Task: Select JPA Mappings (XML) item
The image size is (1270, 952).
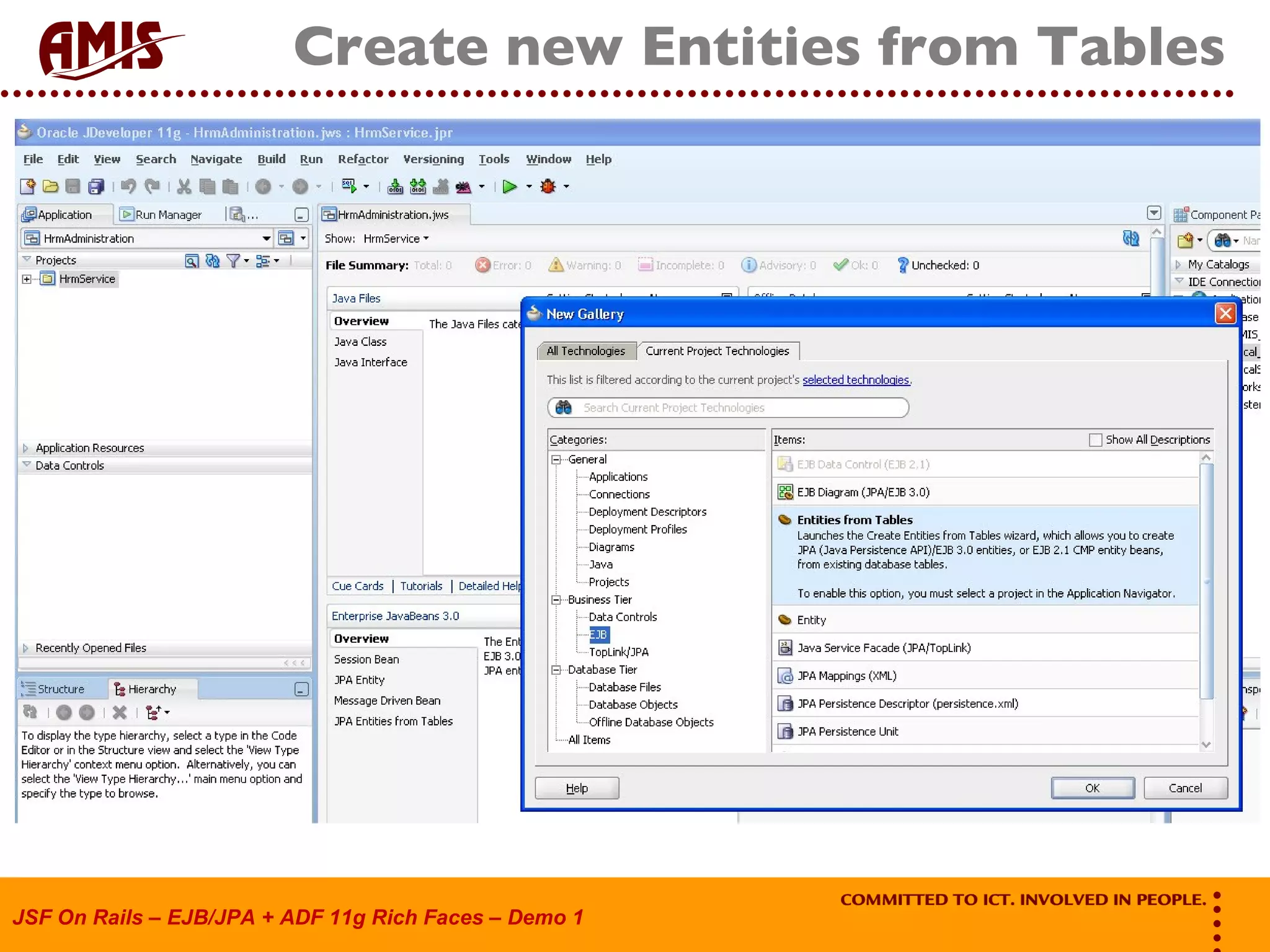Action: 985,676
